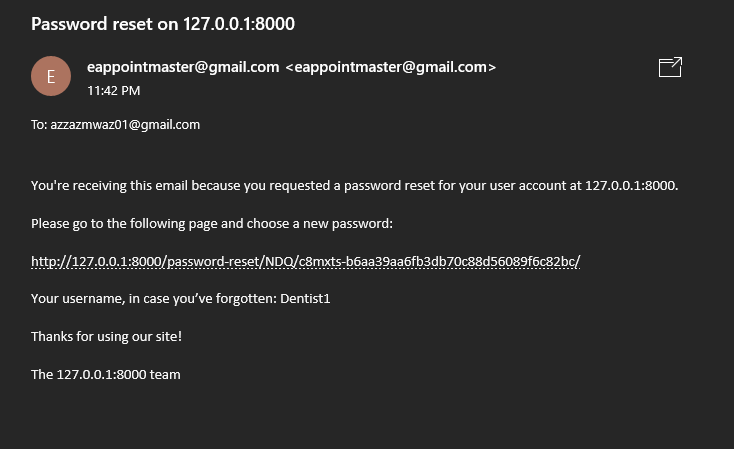
Task: Click the line Please go to the following page
Action: coord(212,224)
